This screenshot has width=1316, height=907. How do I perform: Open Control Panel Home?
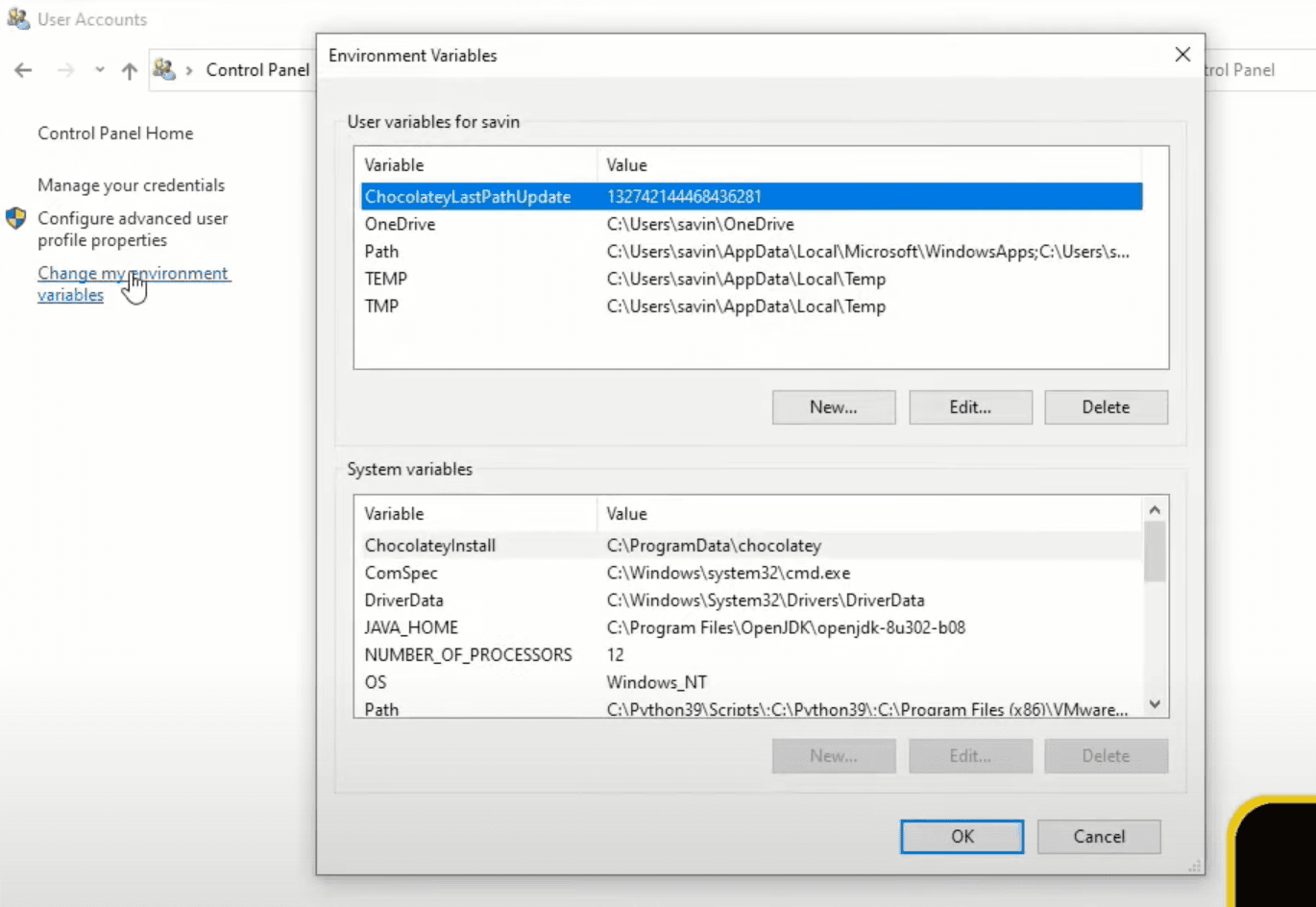click(115, 133)
